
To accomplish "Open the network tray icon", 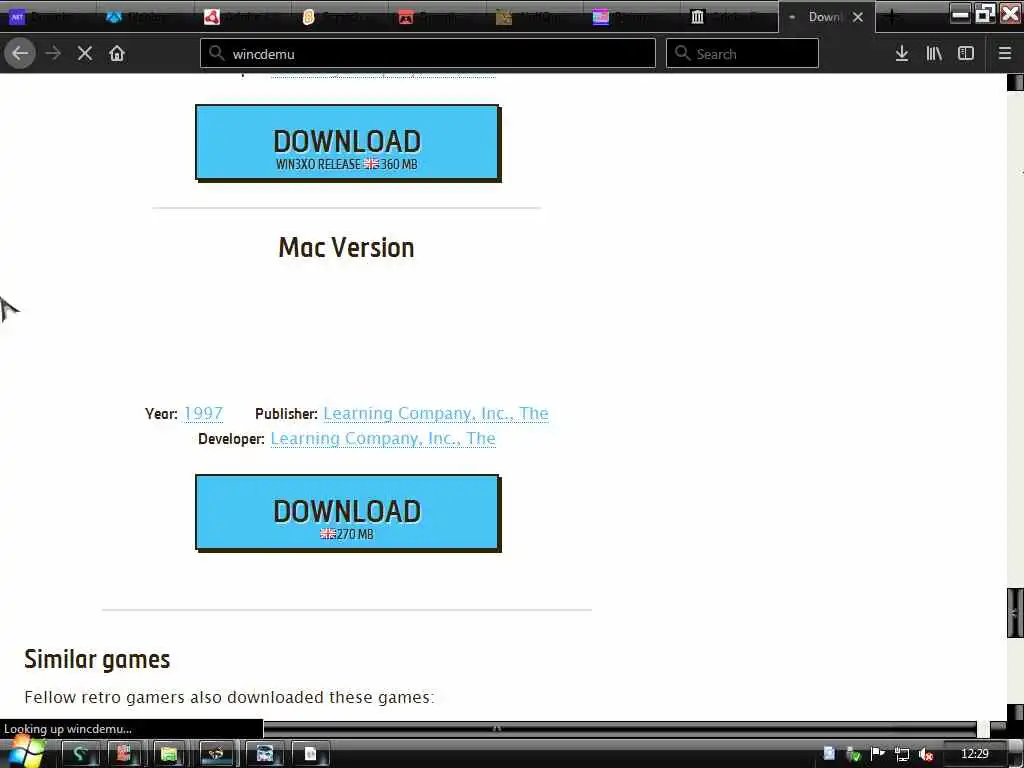I will [902, 755].
